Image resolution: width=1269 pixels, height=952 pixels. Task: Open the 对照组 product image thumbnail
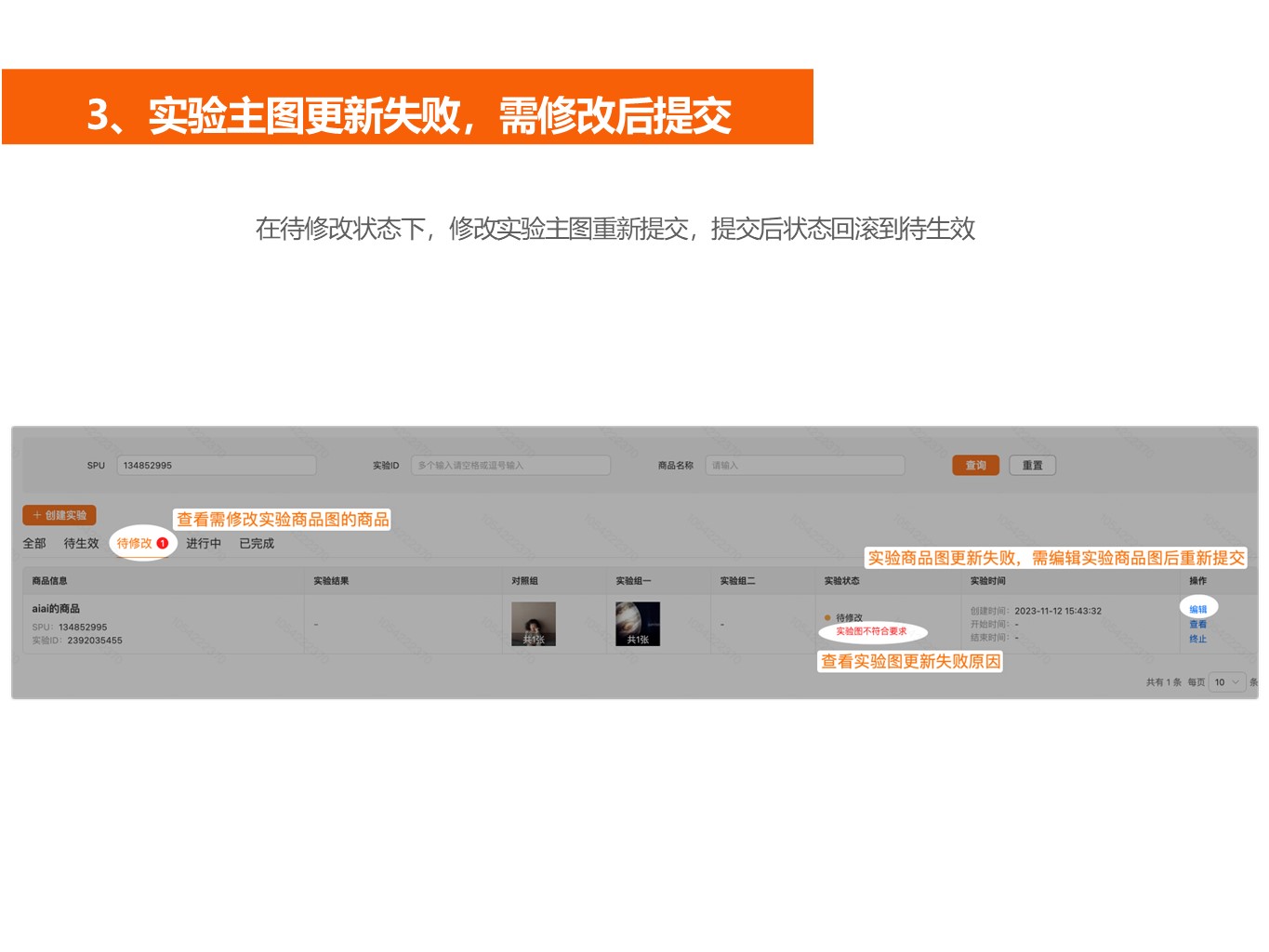534,624
